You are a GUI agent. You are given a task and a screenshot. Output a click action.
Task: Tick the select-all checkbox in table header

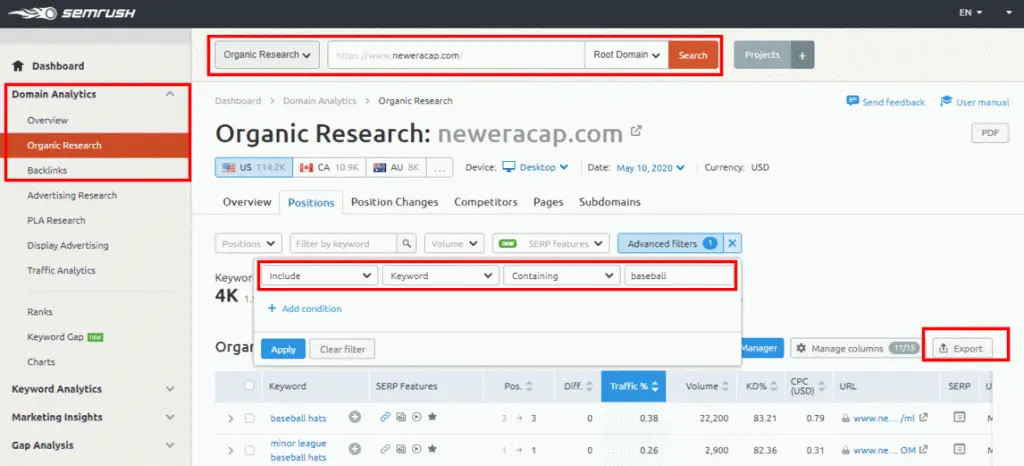(x=249, y=386)
